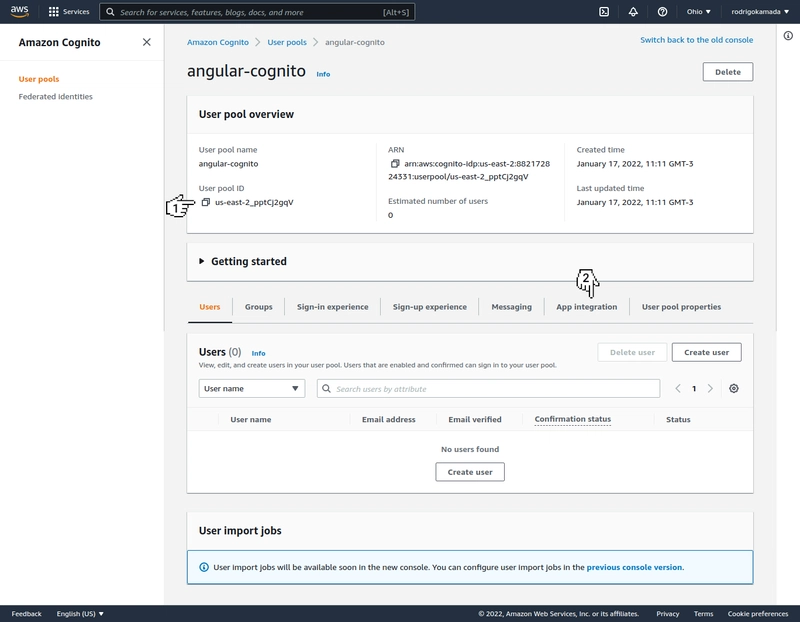Copy the ARN value

[x=395, y=164]
